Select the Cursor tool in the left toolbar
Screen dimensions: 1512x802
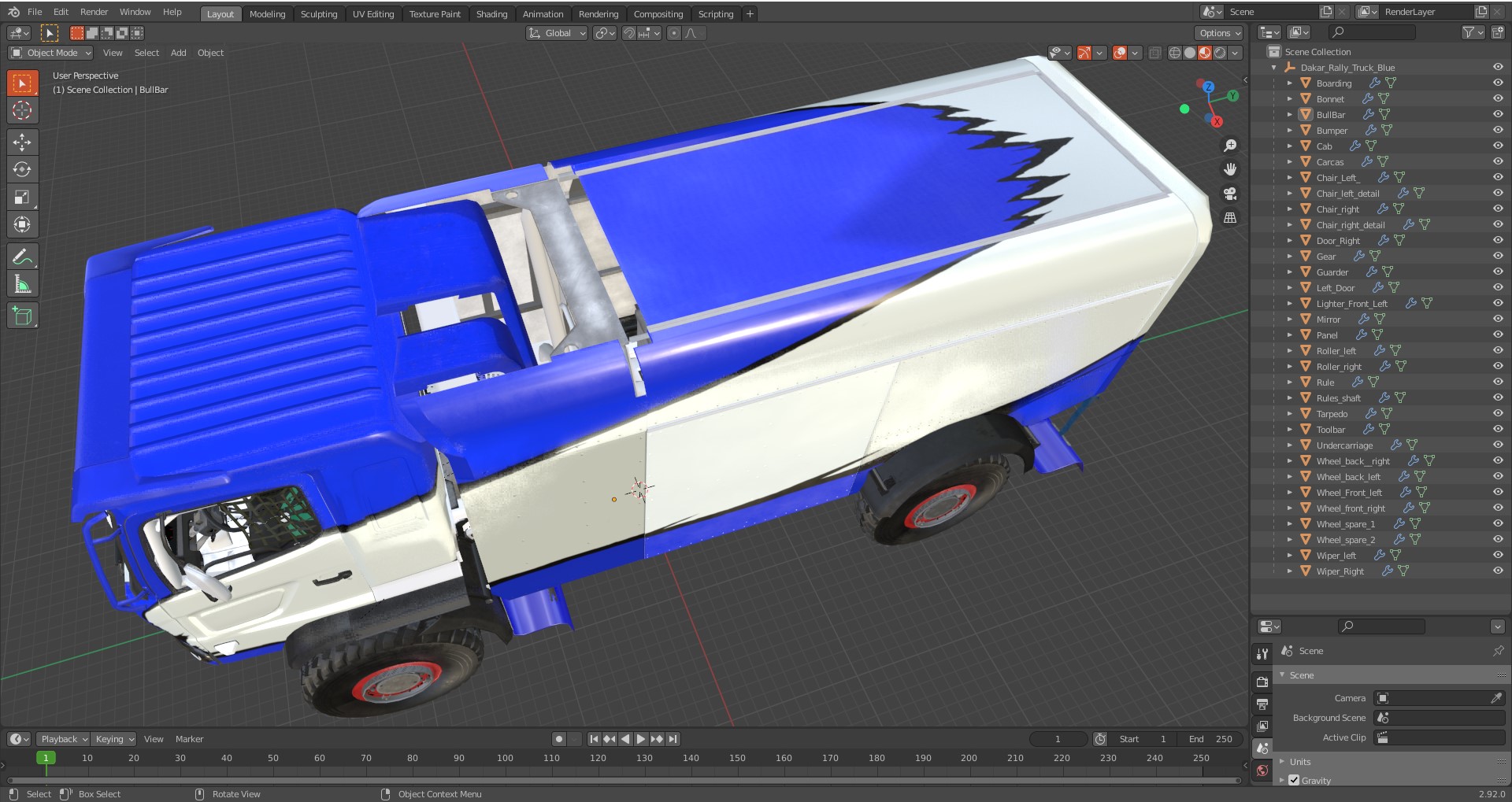pyautogui.click(x=22, y=110)
